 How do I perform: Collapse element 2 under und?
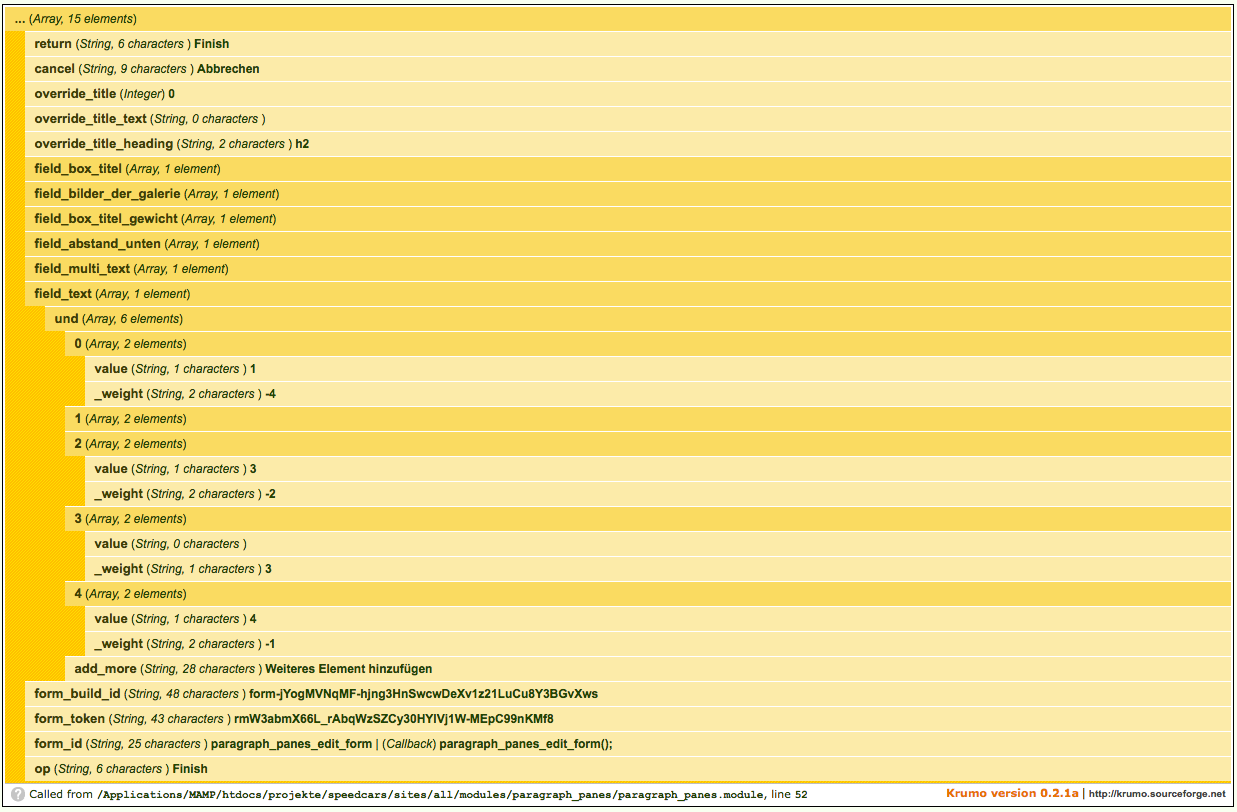pos(648,444)
